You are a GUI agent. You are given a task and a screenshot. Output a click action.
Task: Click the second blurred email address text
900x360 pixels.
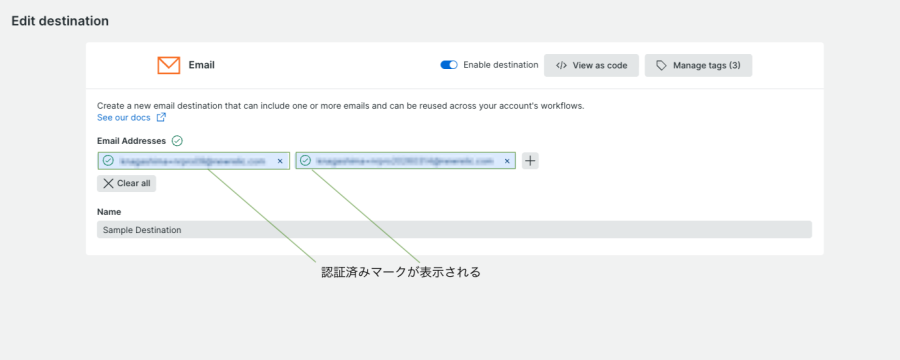pos(405,161)
